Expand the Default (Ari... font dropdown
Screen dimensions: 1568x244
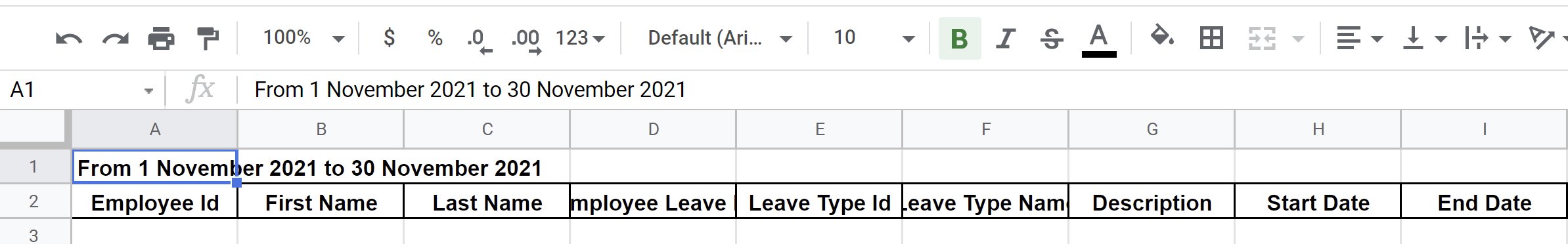tap(719, 38)
